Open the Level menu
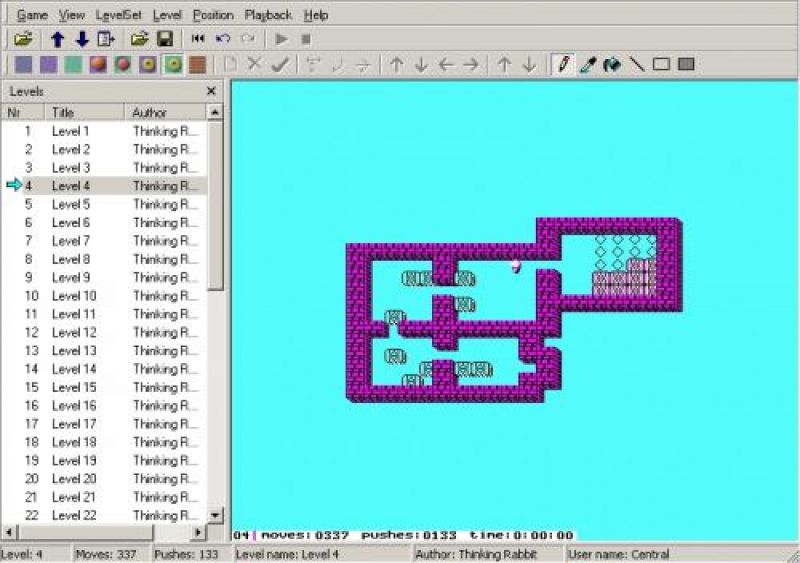Image resolution: width=800 pixels, height=563 pixels. (167, 15)
